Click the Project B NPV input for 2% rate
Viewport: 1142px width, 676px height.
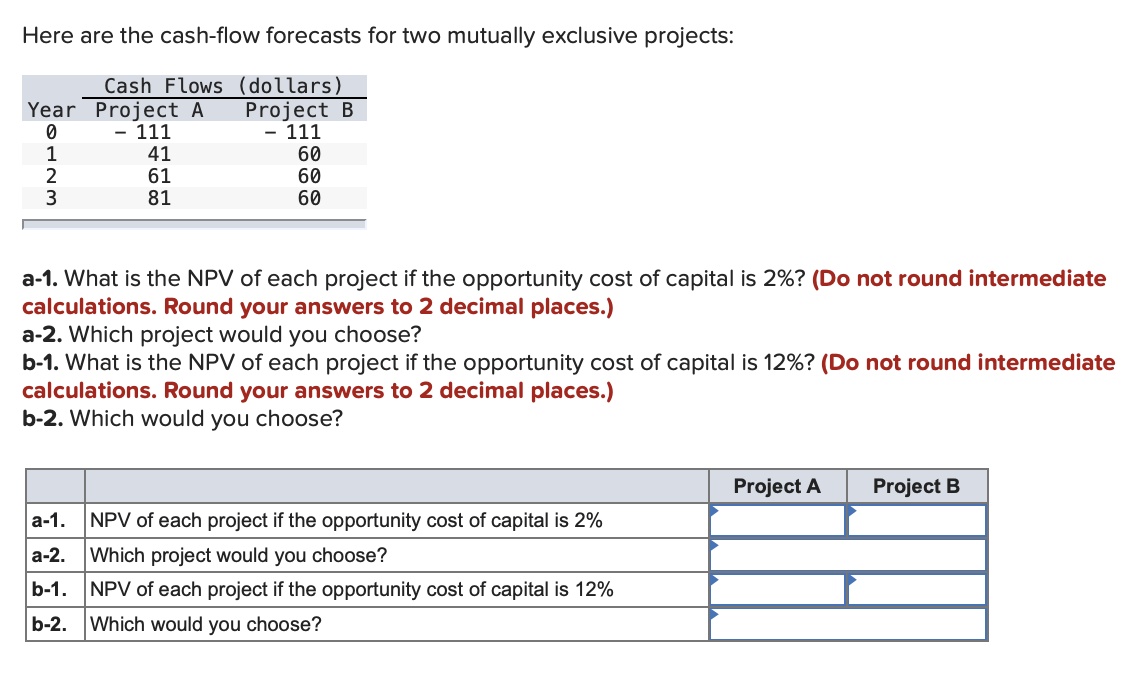tap(917, 520)
